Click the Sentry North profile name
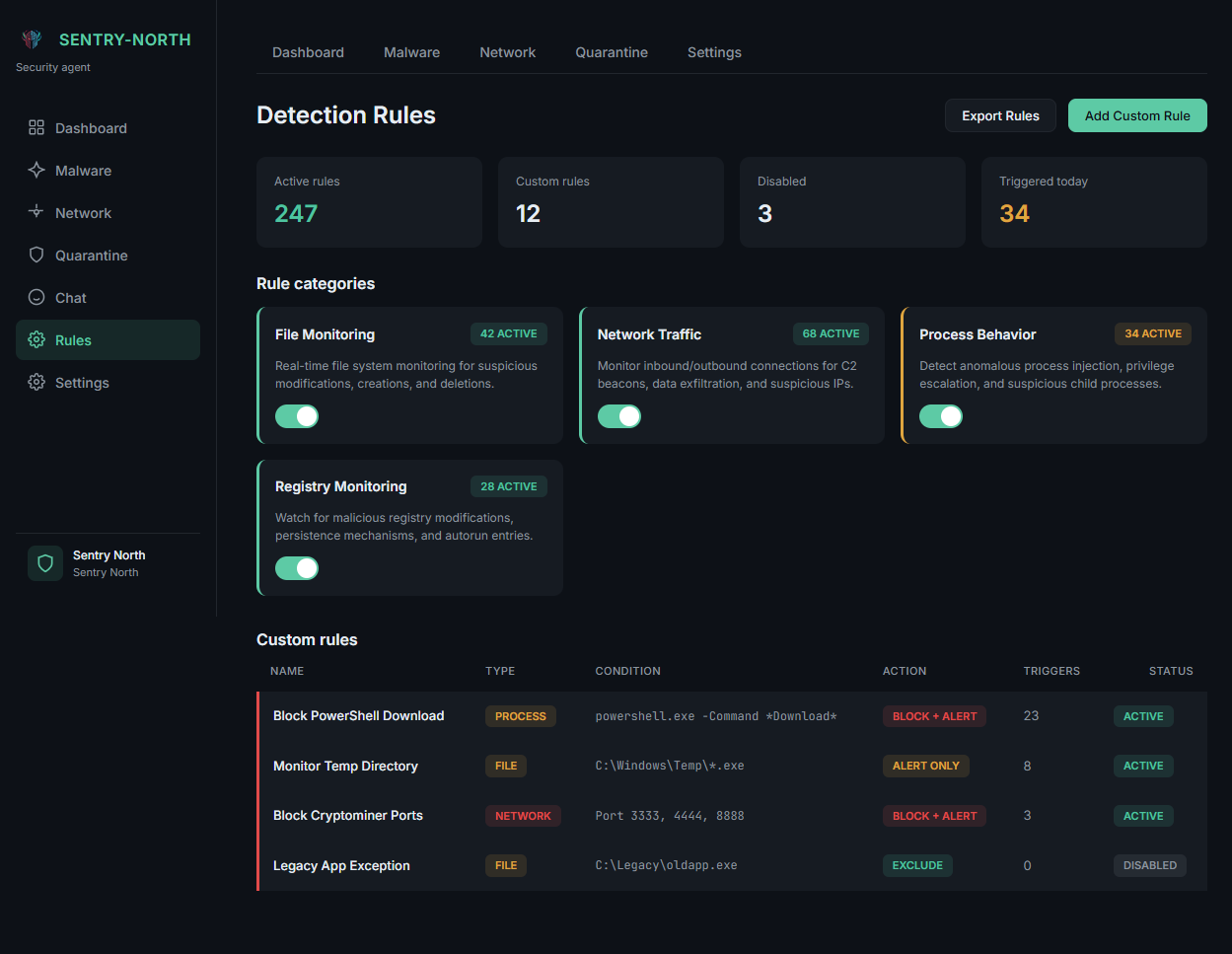 click(109, 555)
